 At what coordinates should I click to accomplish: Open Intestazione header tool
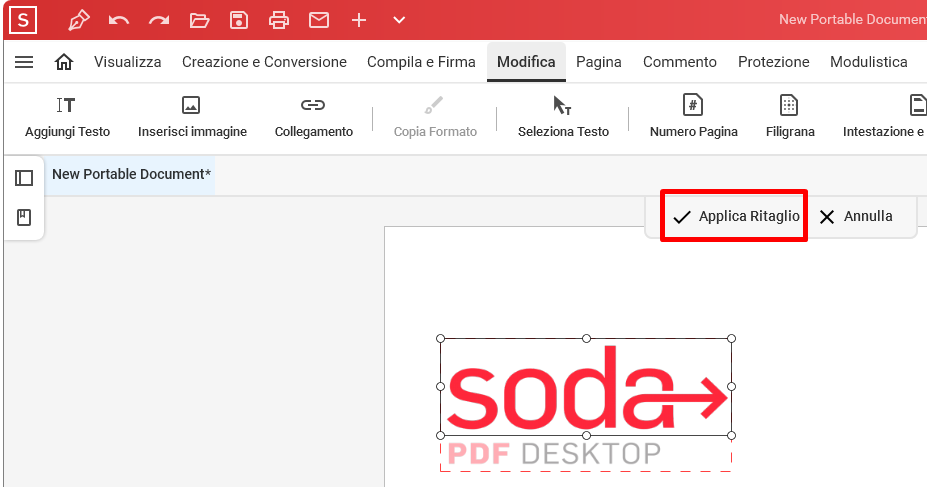tap(884, 118)
